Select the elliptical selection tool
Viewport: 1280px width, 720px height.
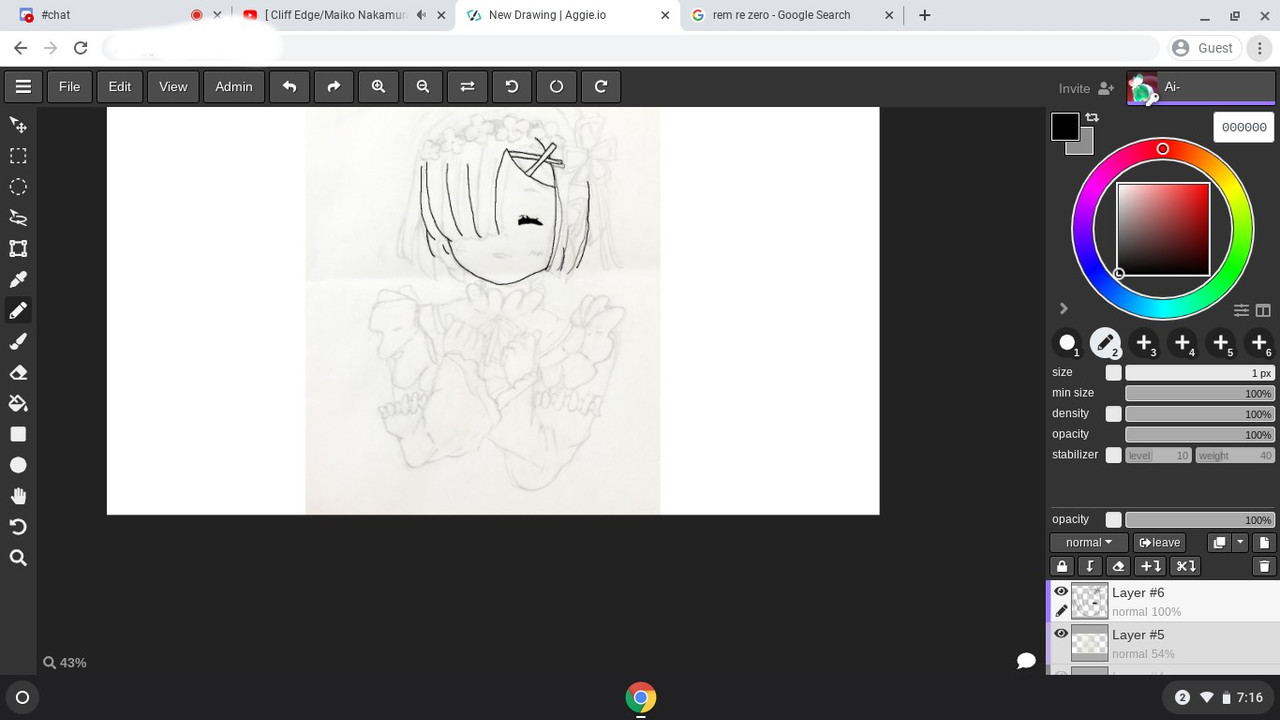pyautogui.click(x=18, y=187)
